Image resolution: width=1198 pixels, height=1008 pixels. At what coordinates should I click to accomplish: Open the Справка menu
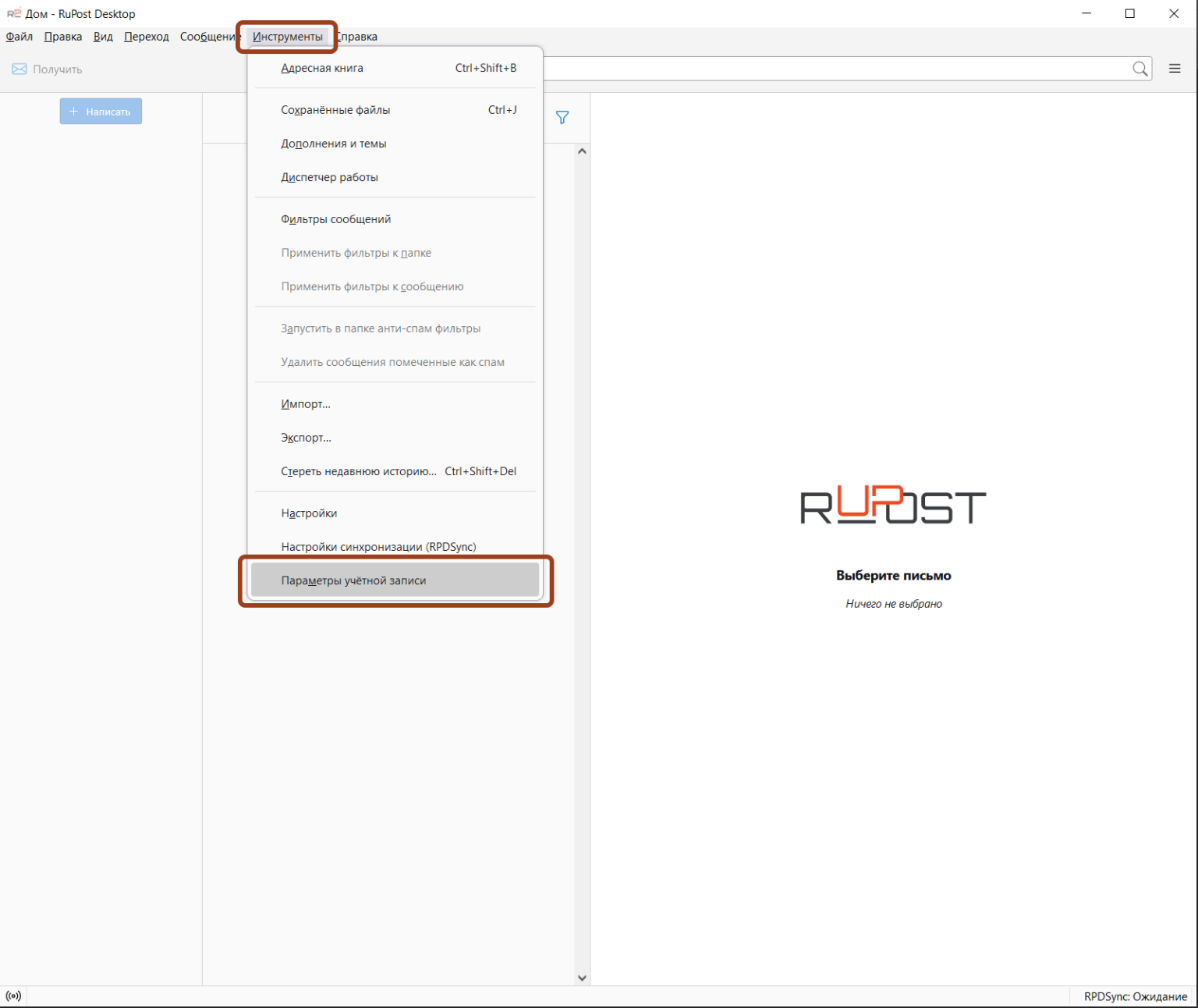[356, 36]
